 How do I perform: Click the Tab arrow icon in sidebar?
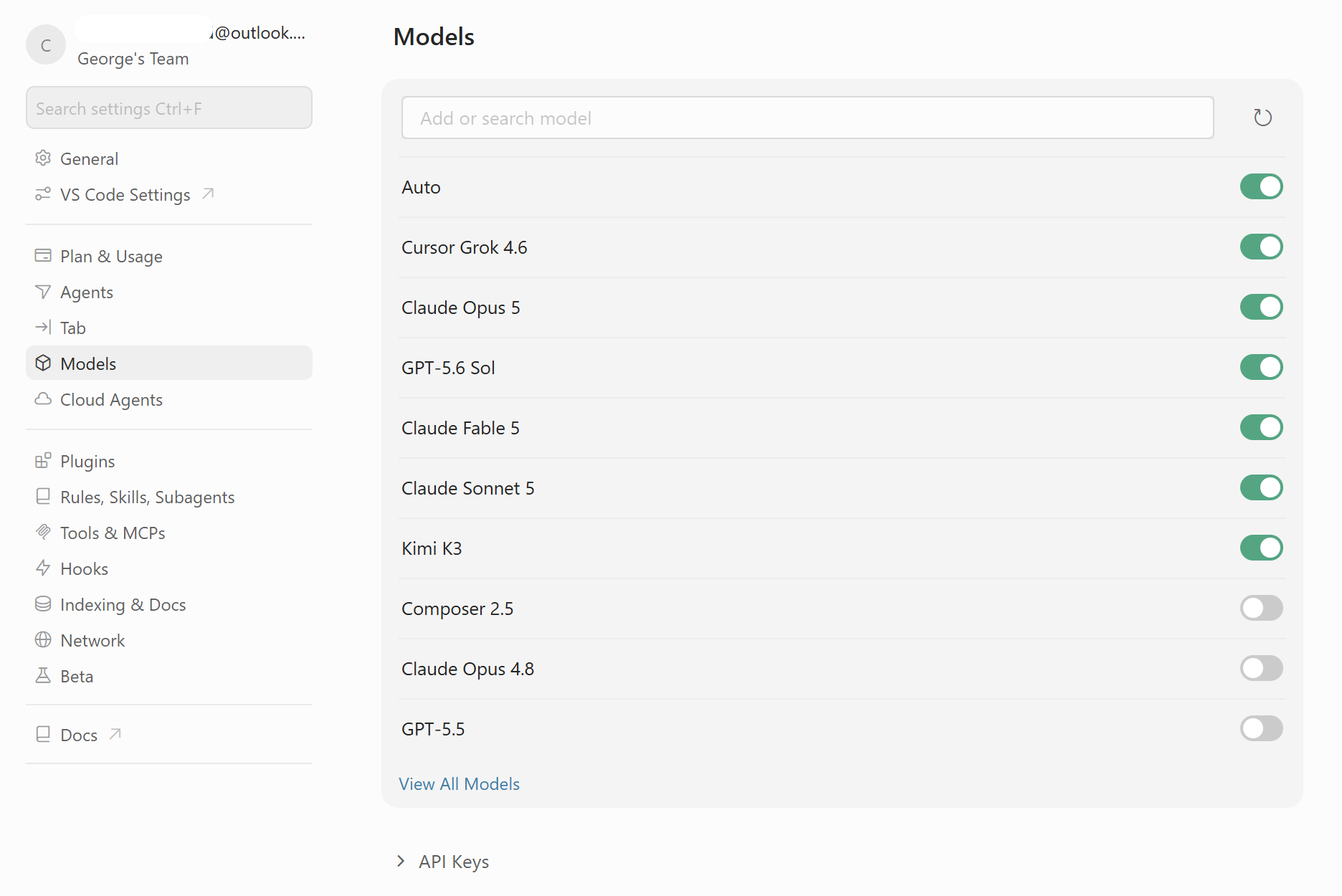click(43, 328)
